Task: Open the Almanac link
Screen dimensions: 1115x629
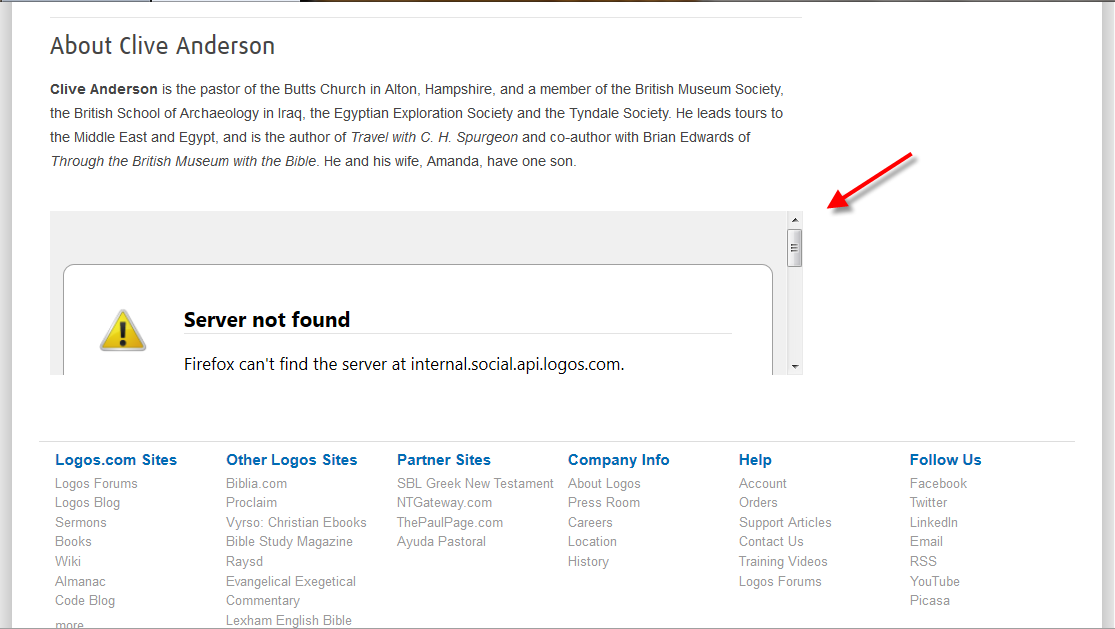Action: pyautogui.click(x=80, y=581)
